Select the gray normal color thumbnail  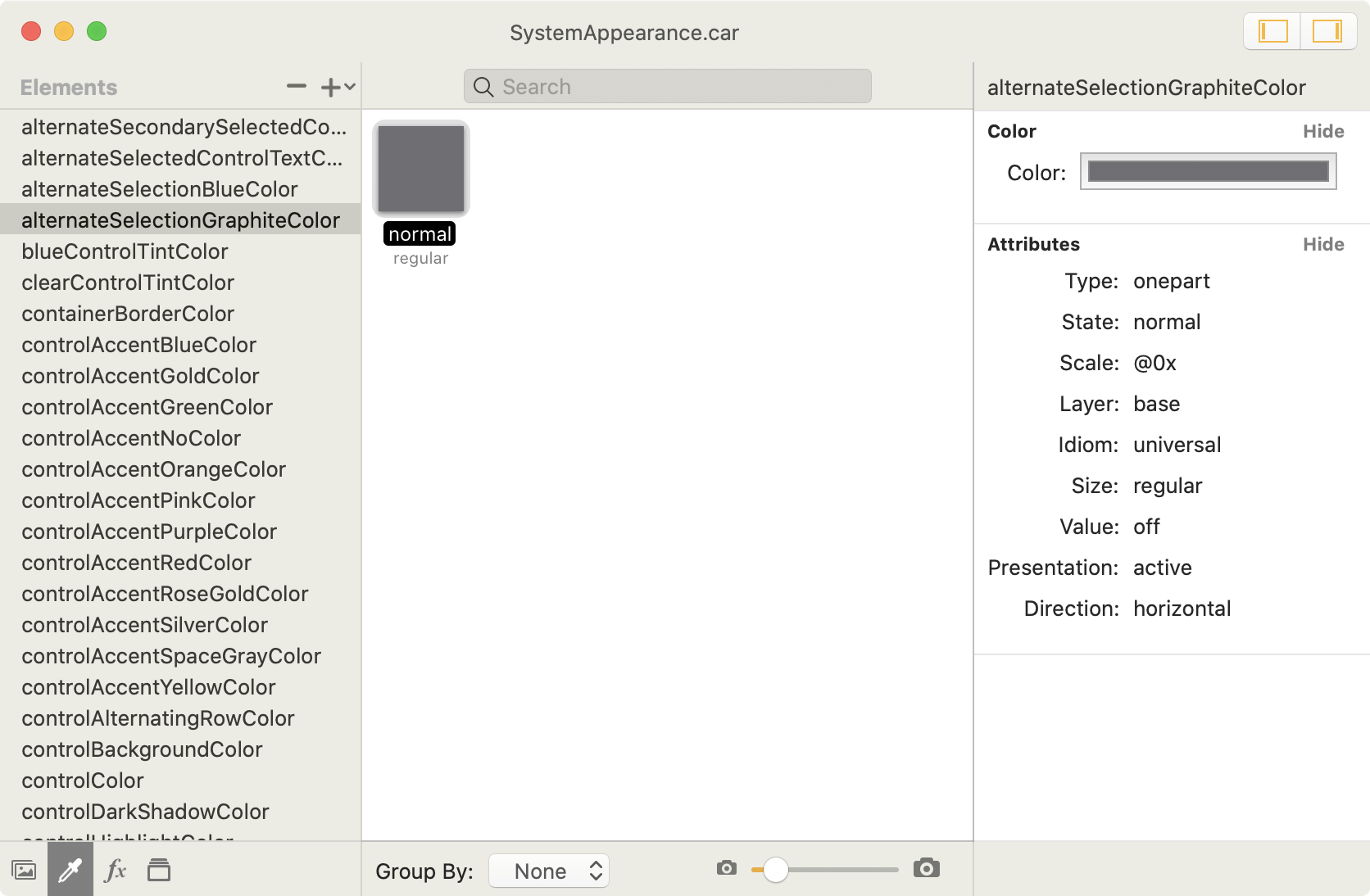pyautogui.click(x=421, y=169)
